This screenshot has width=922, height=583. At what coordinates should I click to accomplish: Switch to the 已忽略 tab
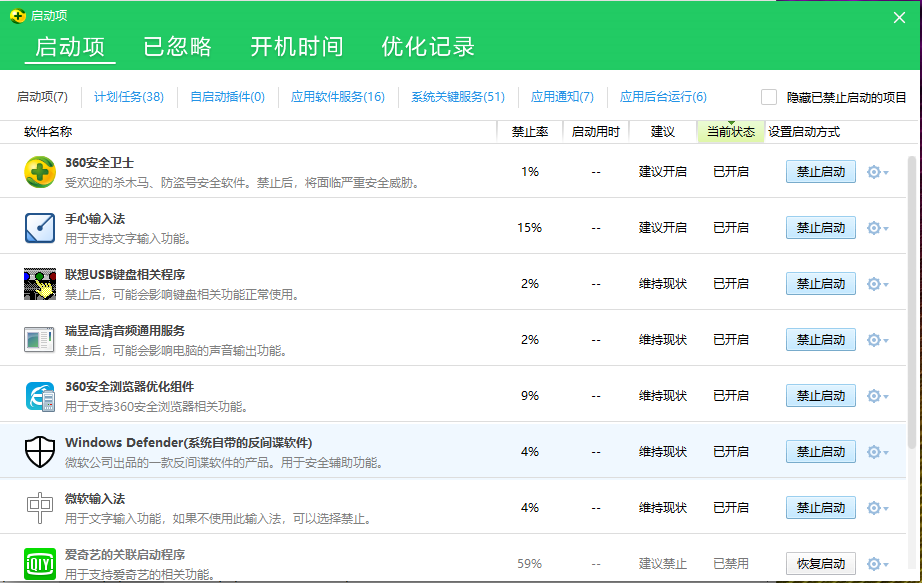tap(178, 46)
